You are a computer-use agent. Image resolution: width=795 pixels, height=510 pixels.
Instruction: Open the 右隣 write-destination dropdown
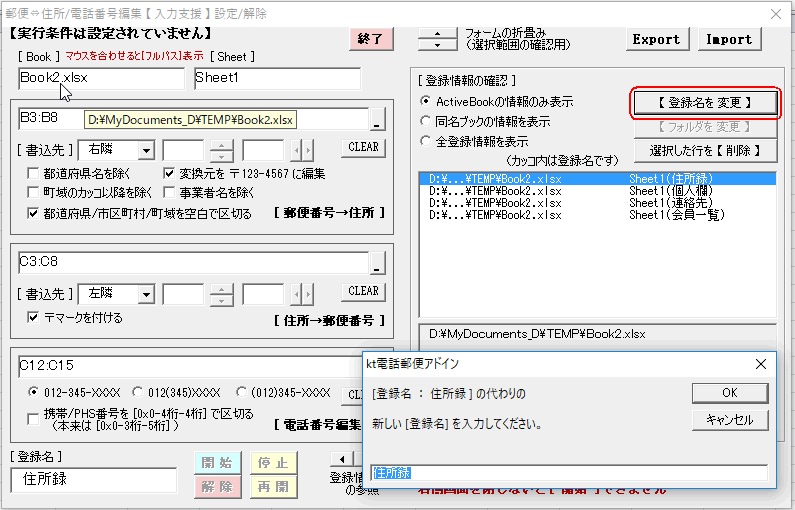[x=146, y=151]
